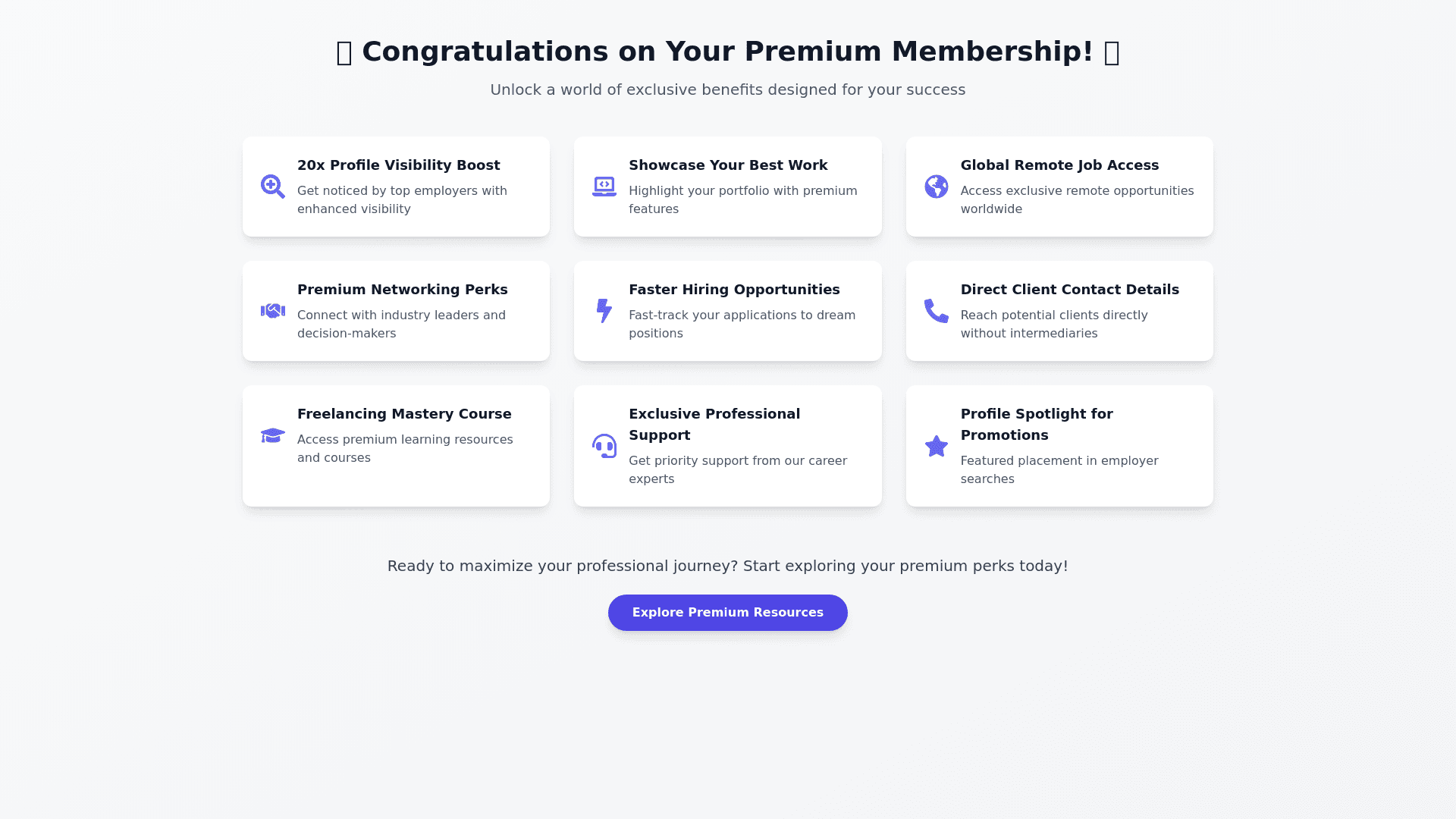Click the headset professional support icon
Screen dimensions: 1456x819
[x=604, y=446]
